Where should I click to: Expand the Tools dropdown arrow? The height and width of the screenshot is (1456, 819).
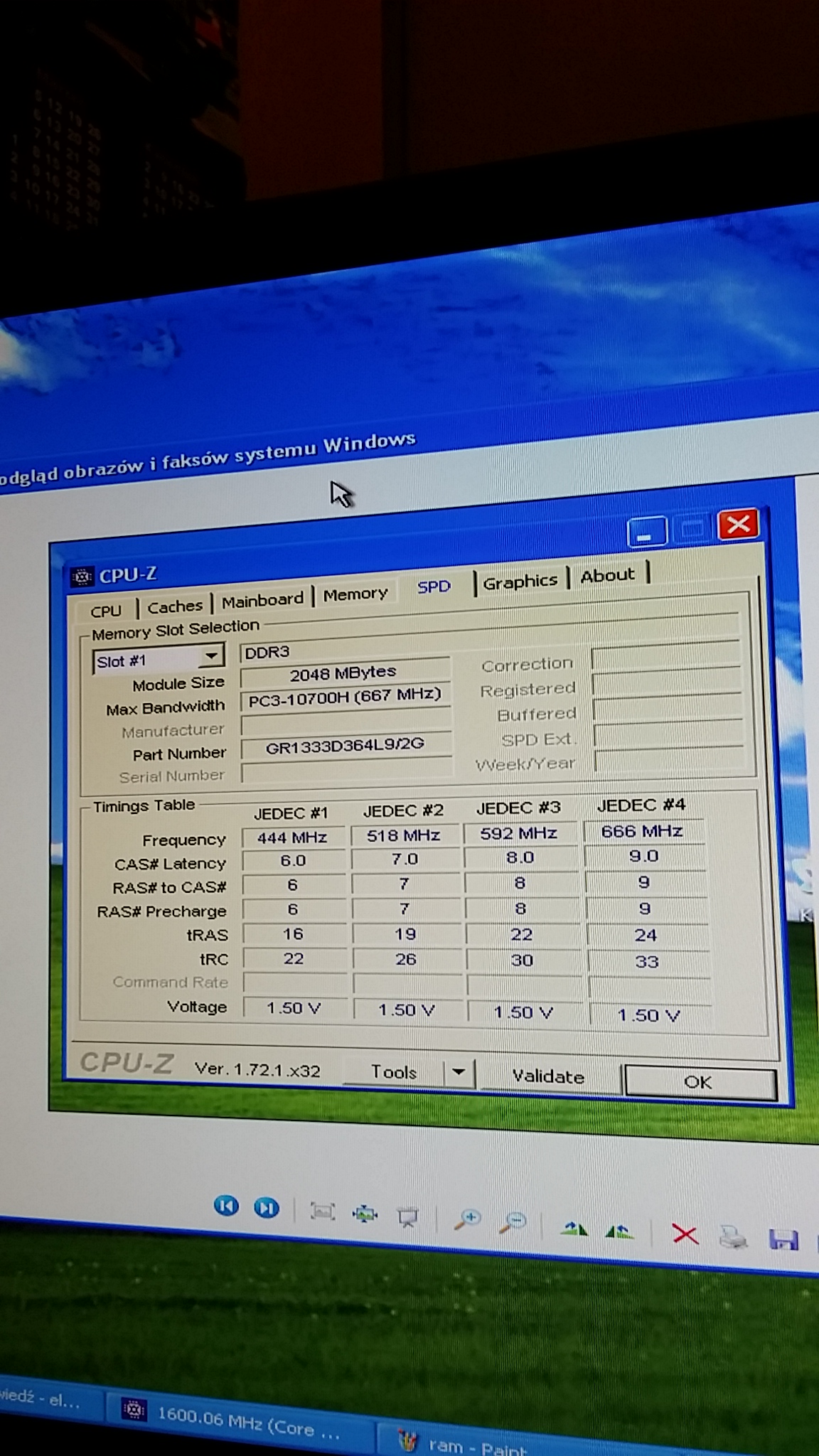point(459,1071)
